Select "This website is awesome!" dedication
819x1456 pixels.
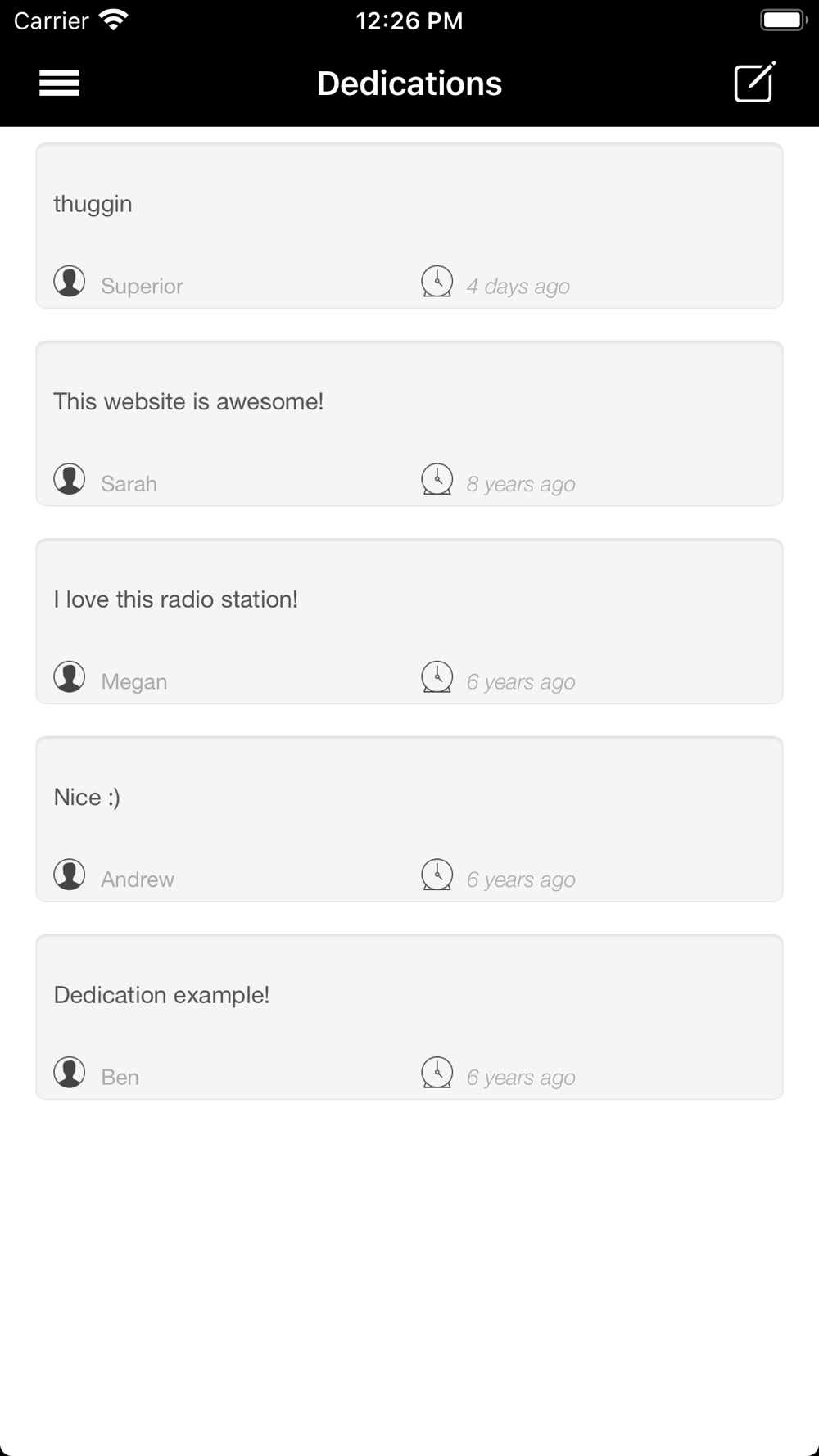(x=188, y=401)
